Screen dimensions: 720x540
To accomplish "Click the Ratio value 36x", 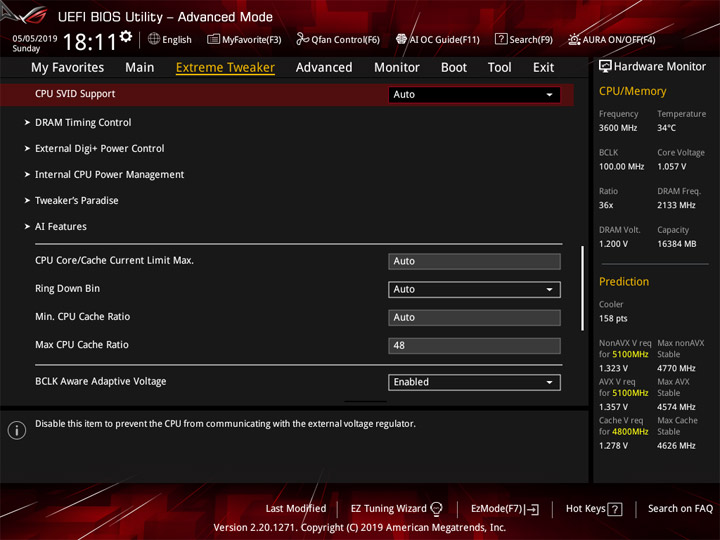I will 606,205.
